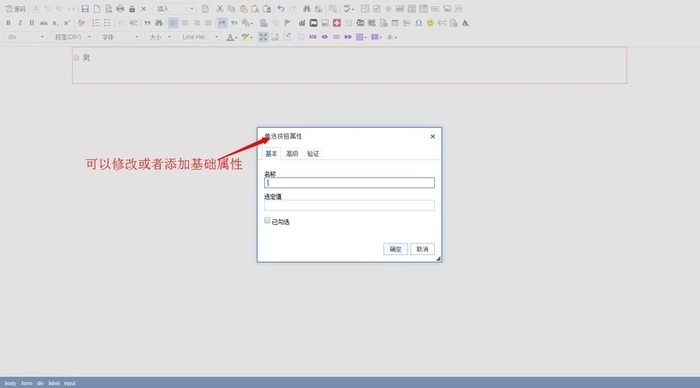Image resolution: width=700 pixels, height=388 pixels.
Task: Click the Save floppy disk icon
Action: point(85,9)
